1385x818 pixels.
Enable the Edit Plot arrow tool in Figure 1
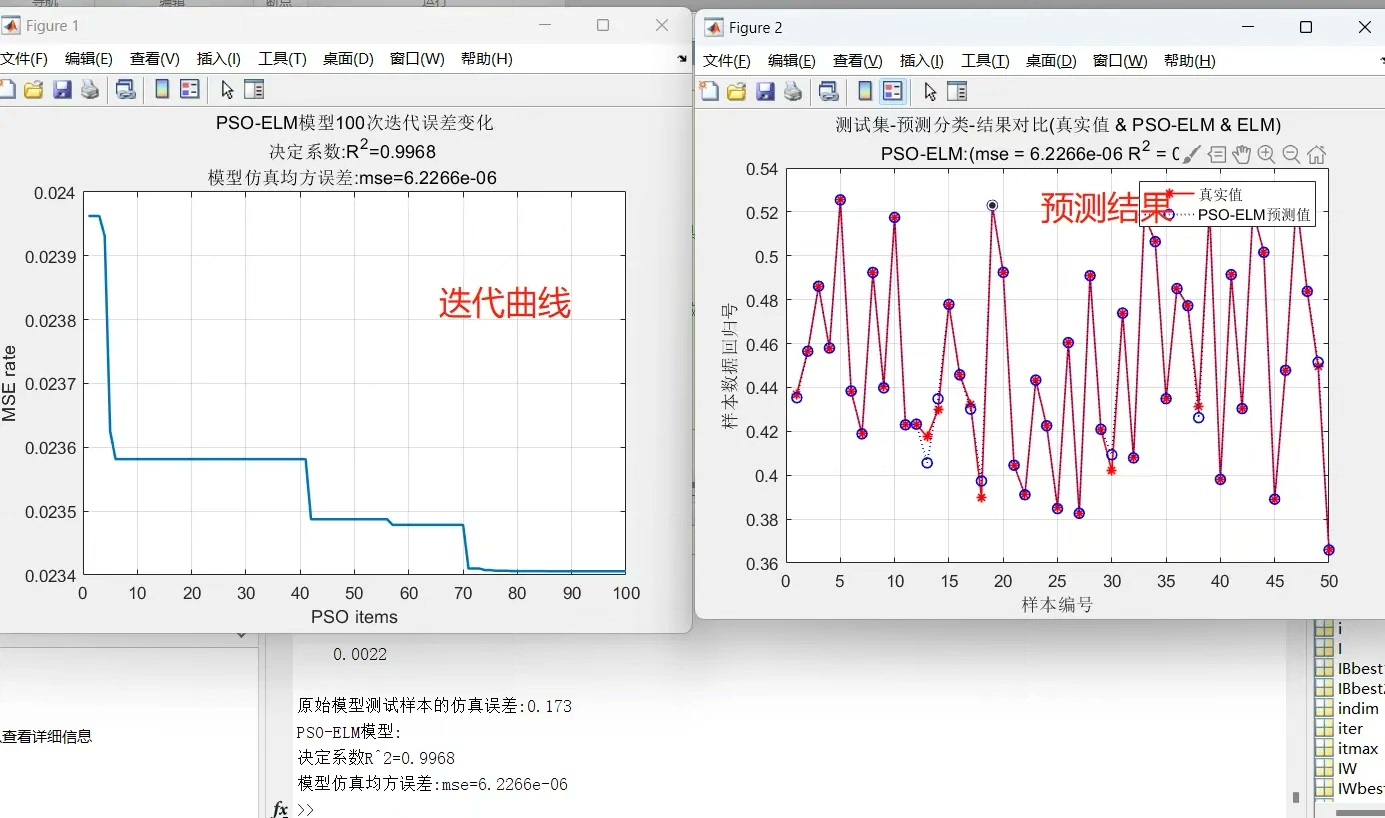click(228, 91)
